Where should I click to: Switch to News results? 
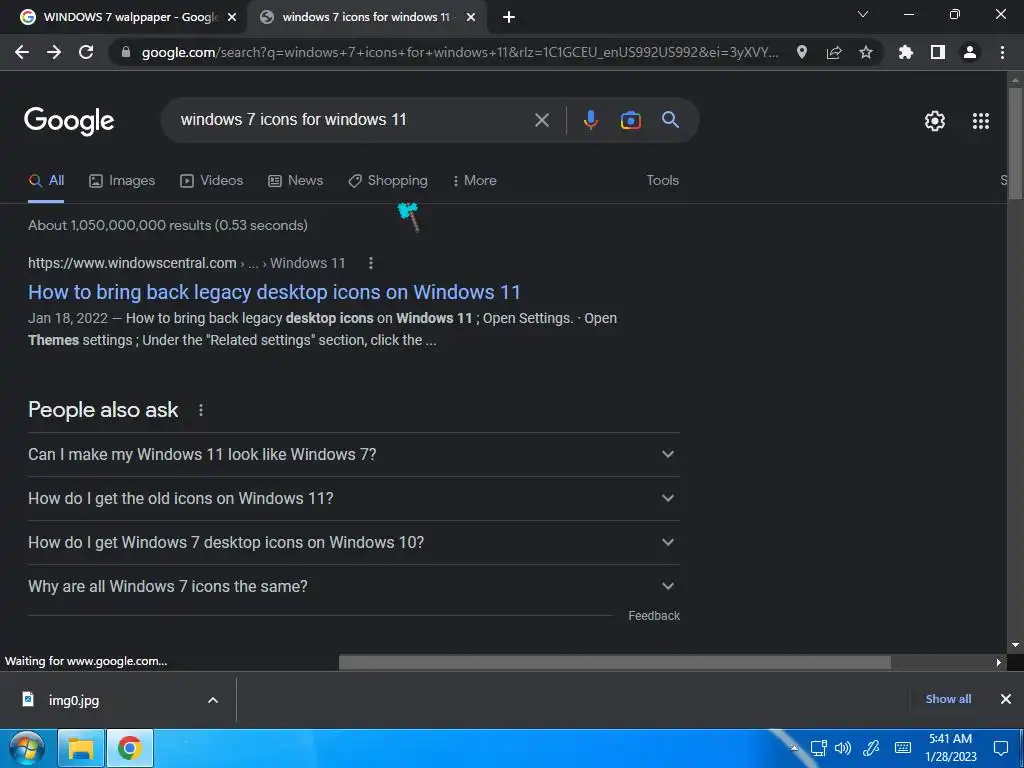coord(296,181)
